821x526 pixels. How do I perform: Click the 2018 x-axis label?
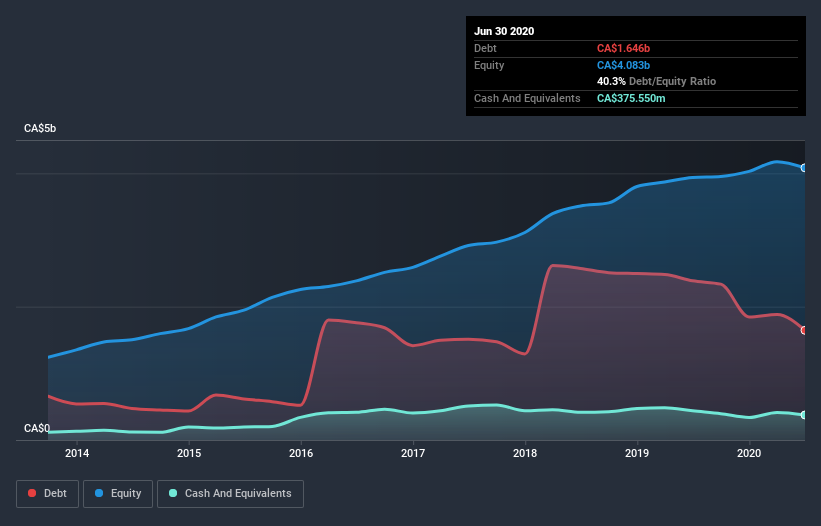525,453
